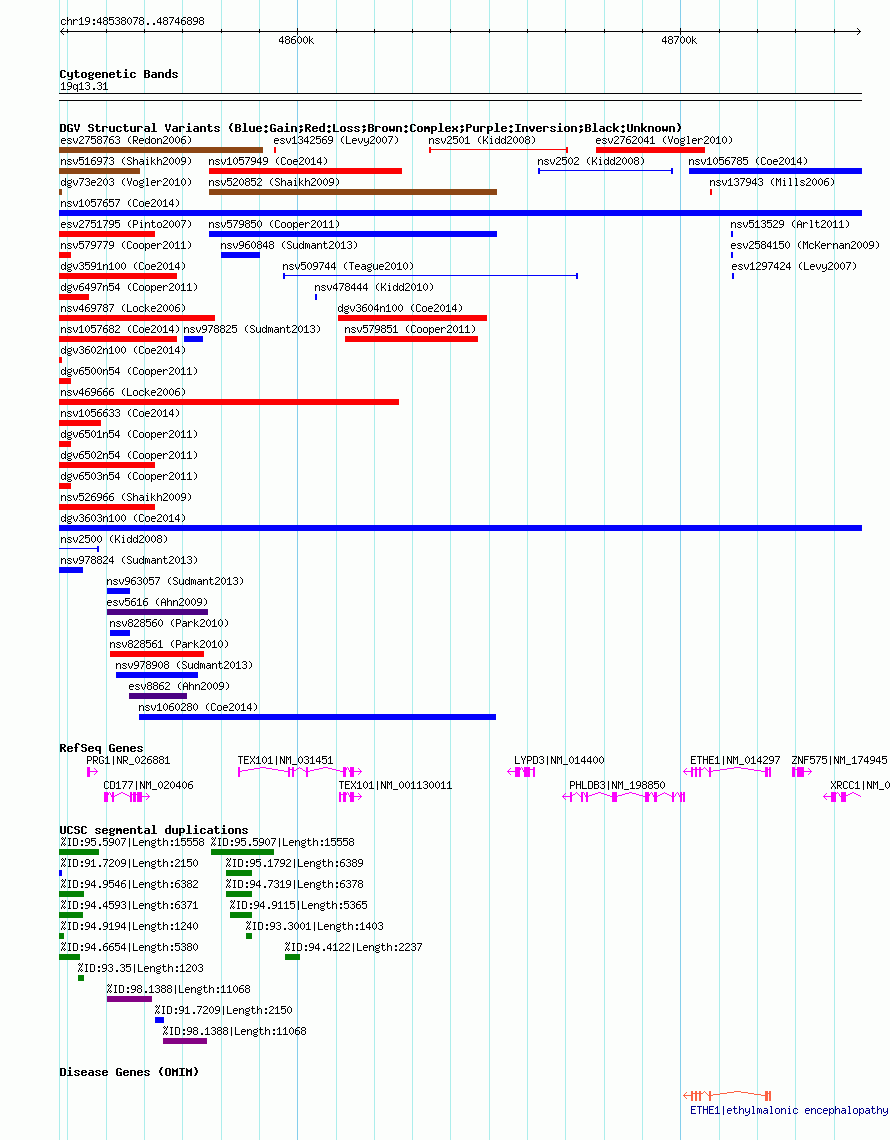Click the blue bar beneath nsv1060280
The height and width of the screenshot is (1140, 890).
coord(317,718)
